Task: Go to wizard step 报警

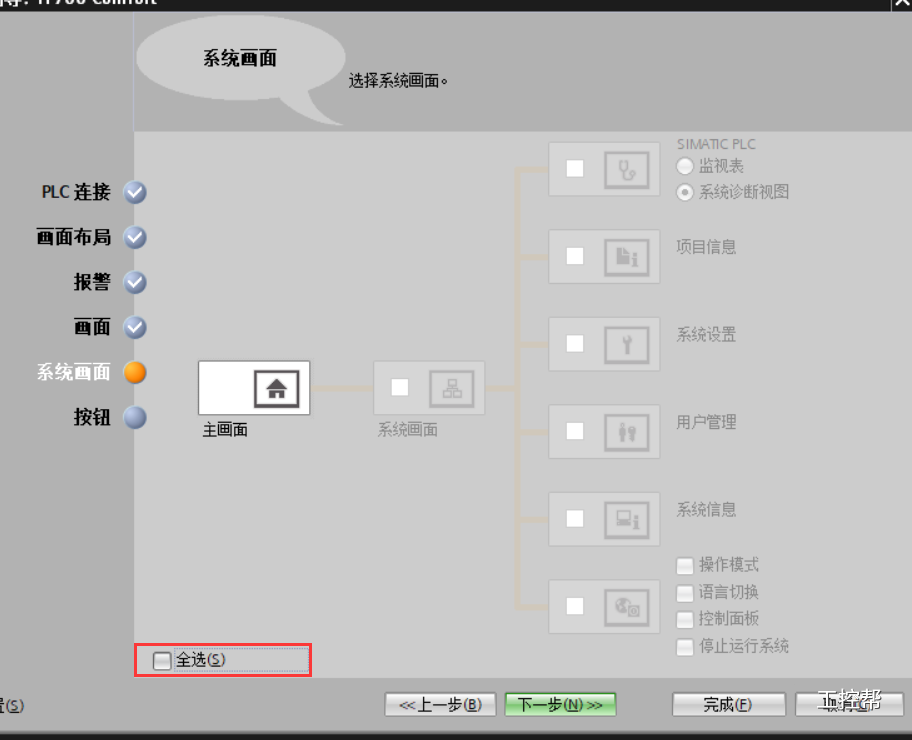Action: [x=92, y=282]
